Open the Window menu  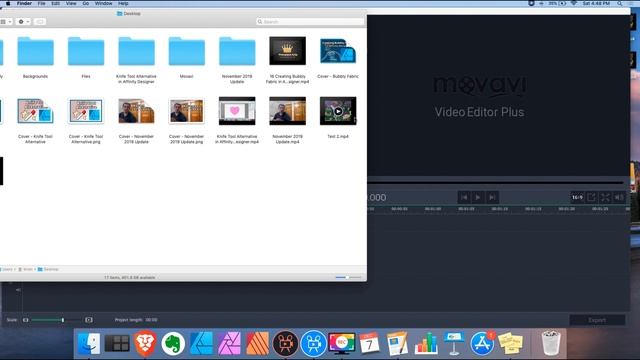[103, 3]
